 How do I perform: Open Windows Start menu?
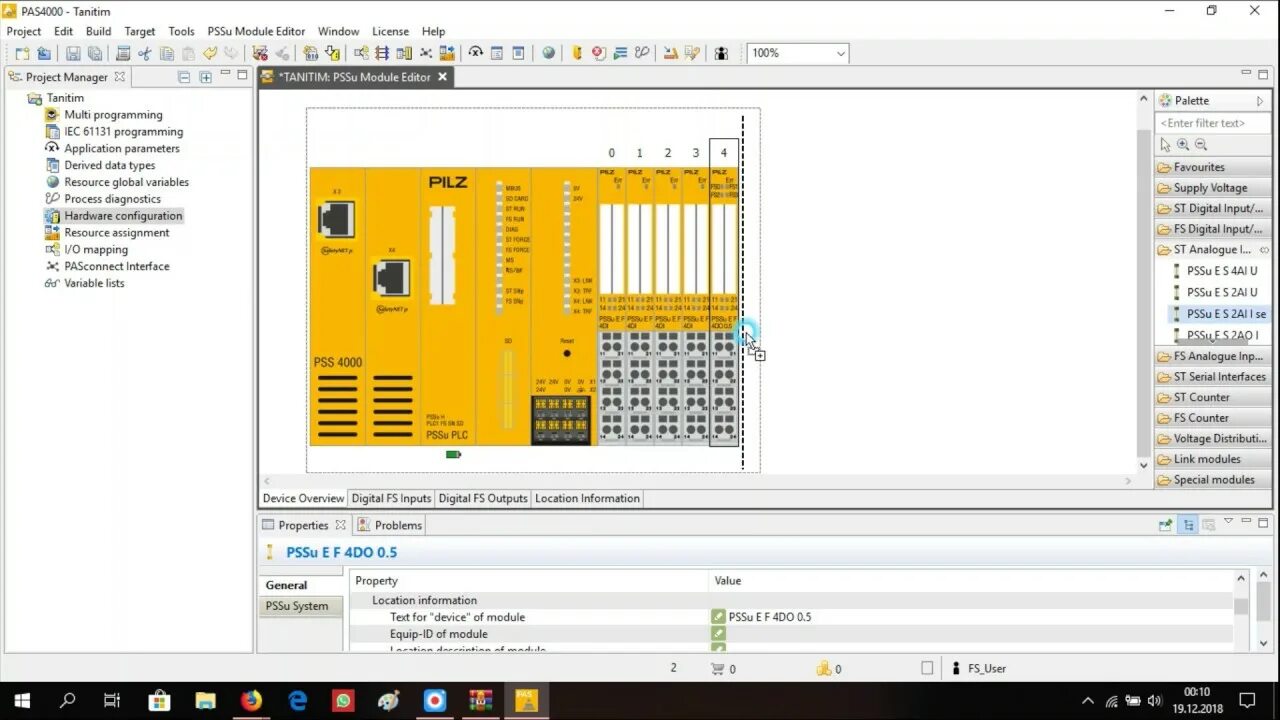coord(22,700)
